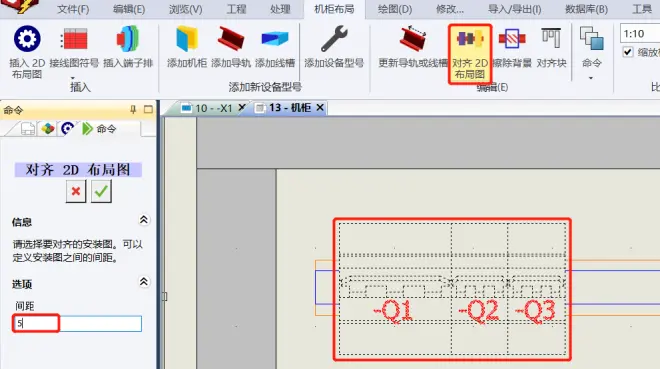
Task: Click the 插入 2D 布局图 gear icon
Action: click(x=27, y=39)
